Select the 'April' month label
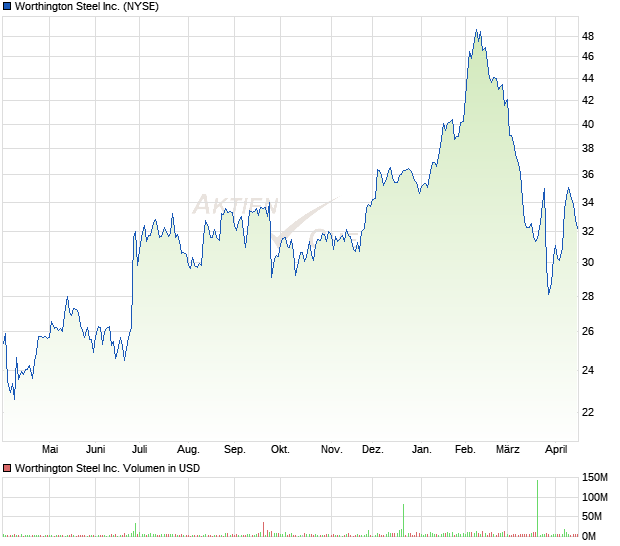 point(556,450)
